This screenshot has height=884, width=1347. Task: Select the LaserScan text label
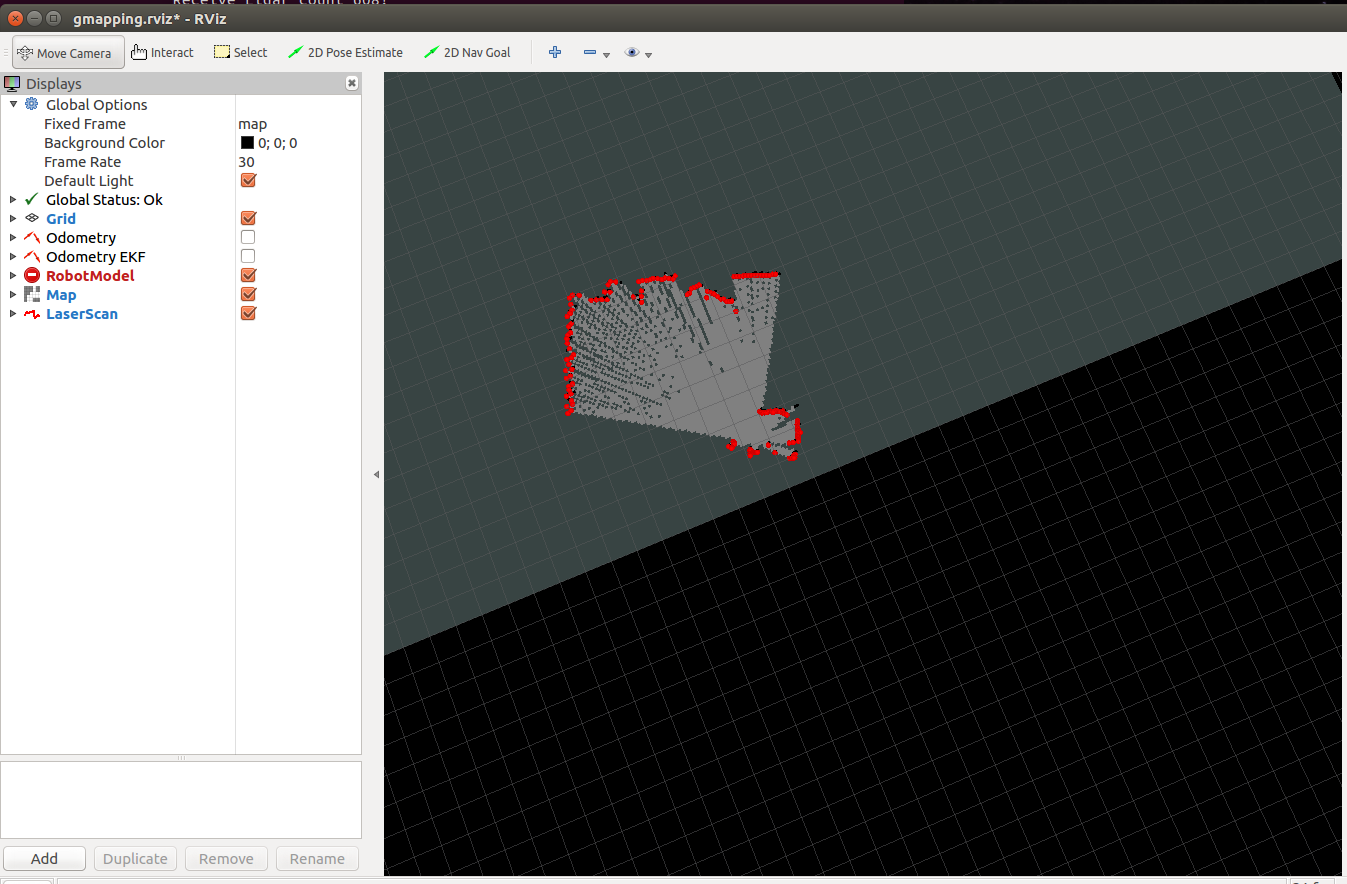pos(82,314)
